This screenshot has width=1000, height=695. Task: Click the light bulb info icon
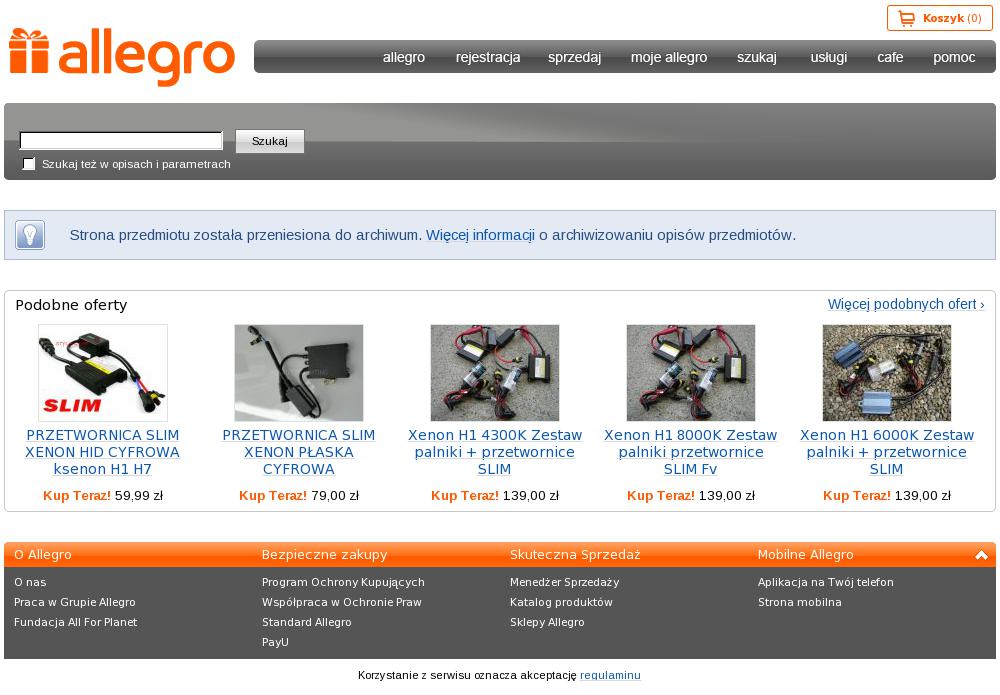click(30, 235)
